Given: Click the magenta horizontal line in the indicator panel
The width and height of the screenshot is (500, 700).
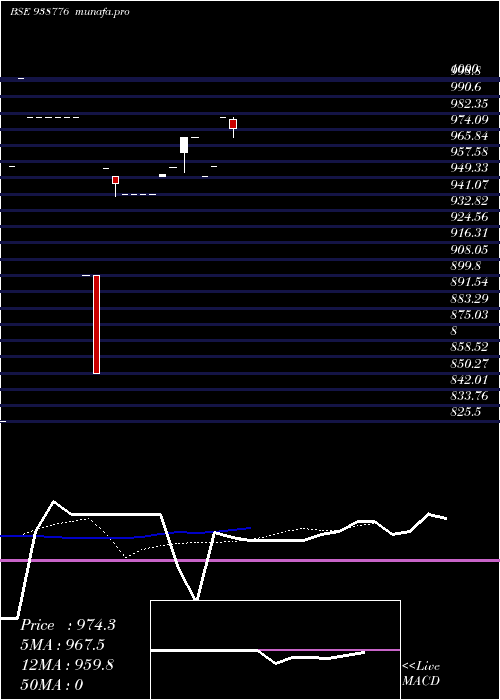Looking at the screenshot, I should [250, 560].
